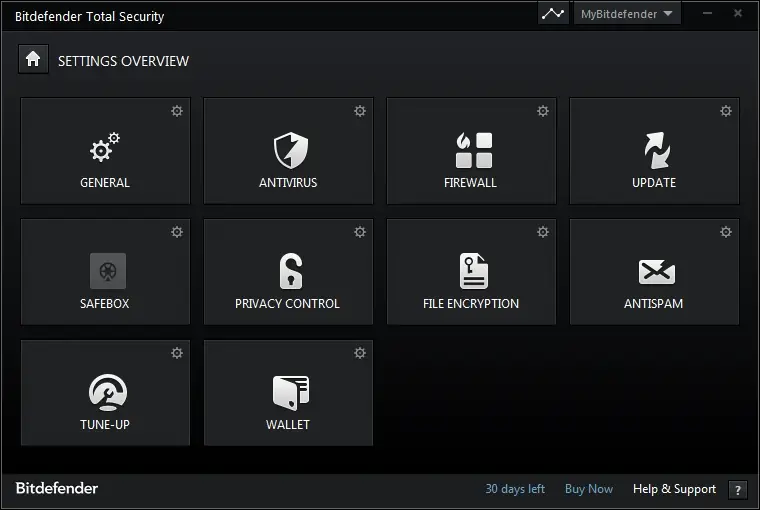Open the Firewall module icon

(x=473, y=150)
